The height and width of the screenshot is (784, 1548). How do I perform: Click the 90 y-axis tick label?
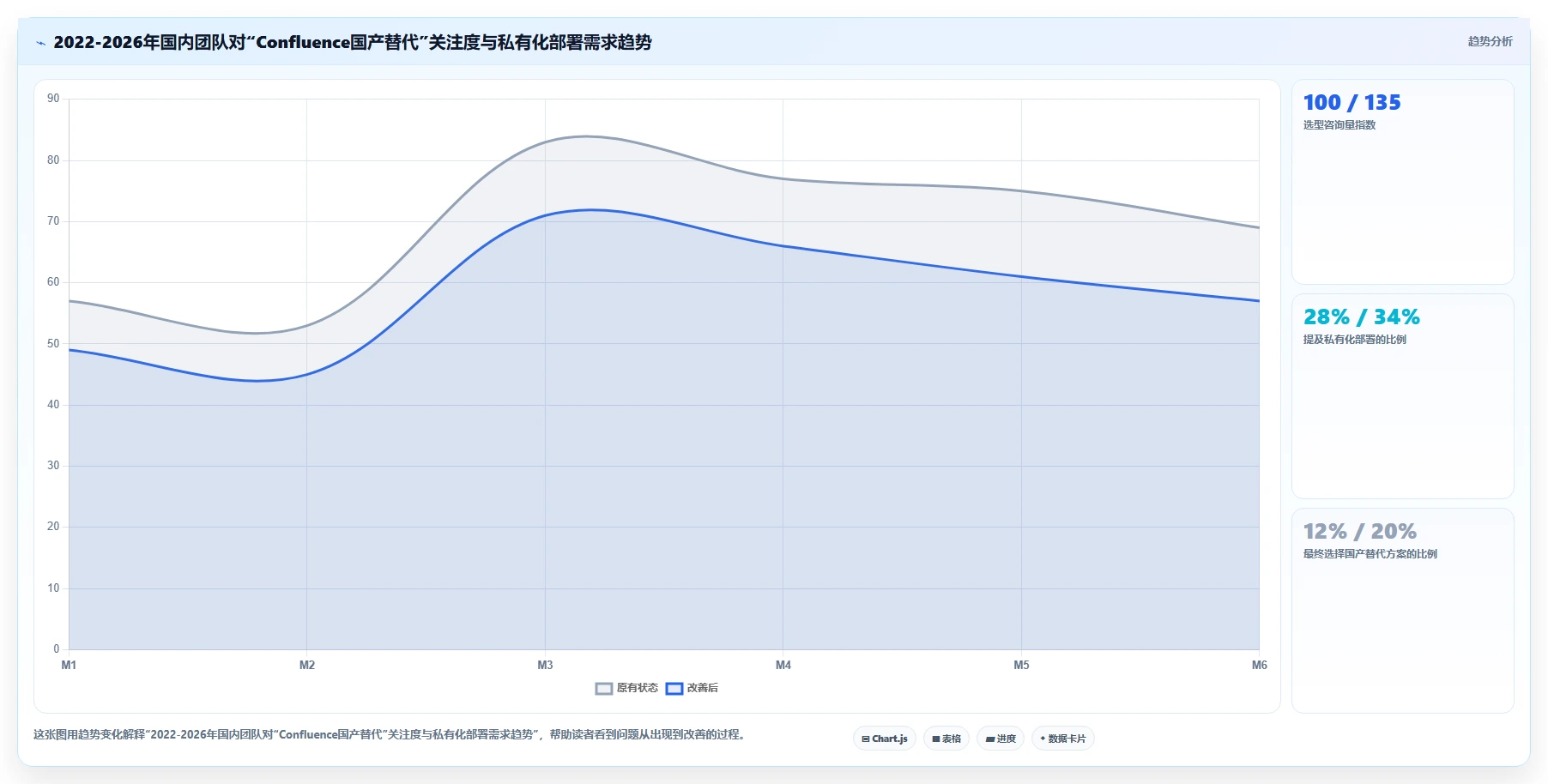tap(53, 99)
